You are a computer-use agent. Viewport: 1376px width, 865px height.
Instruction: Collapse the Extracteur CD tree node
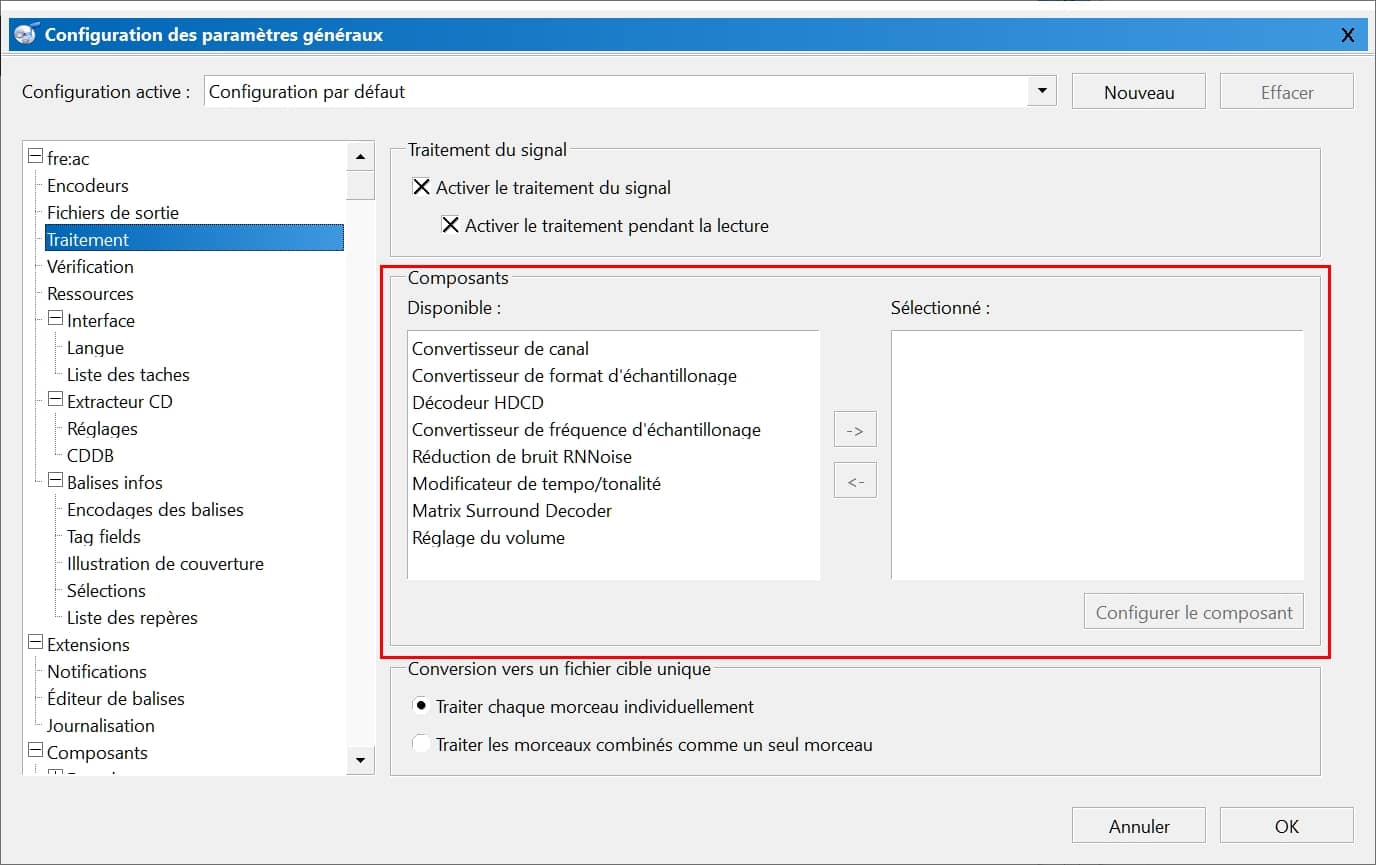pyautogui.click(x=56, y=401)
